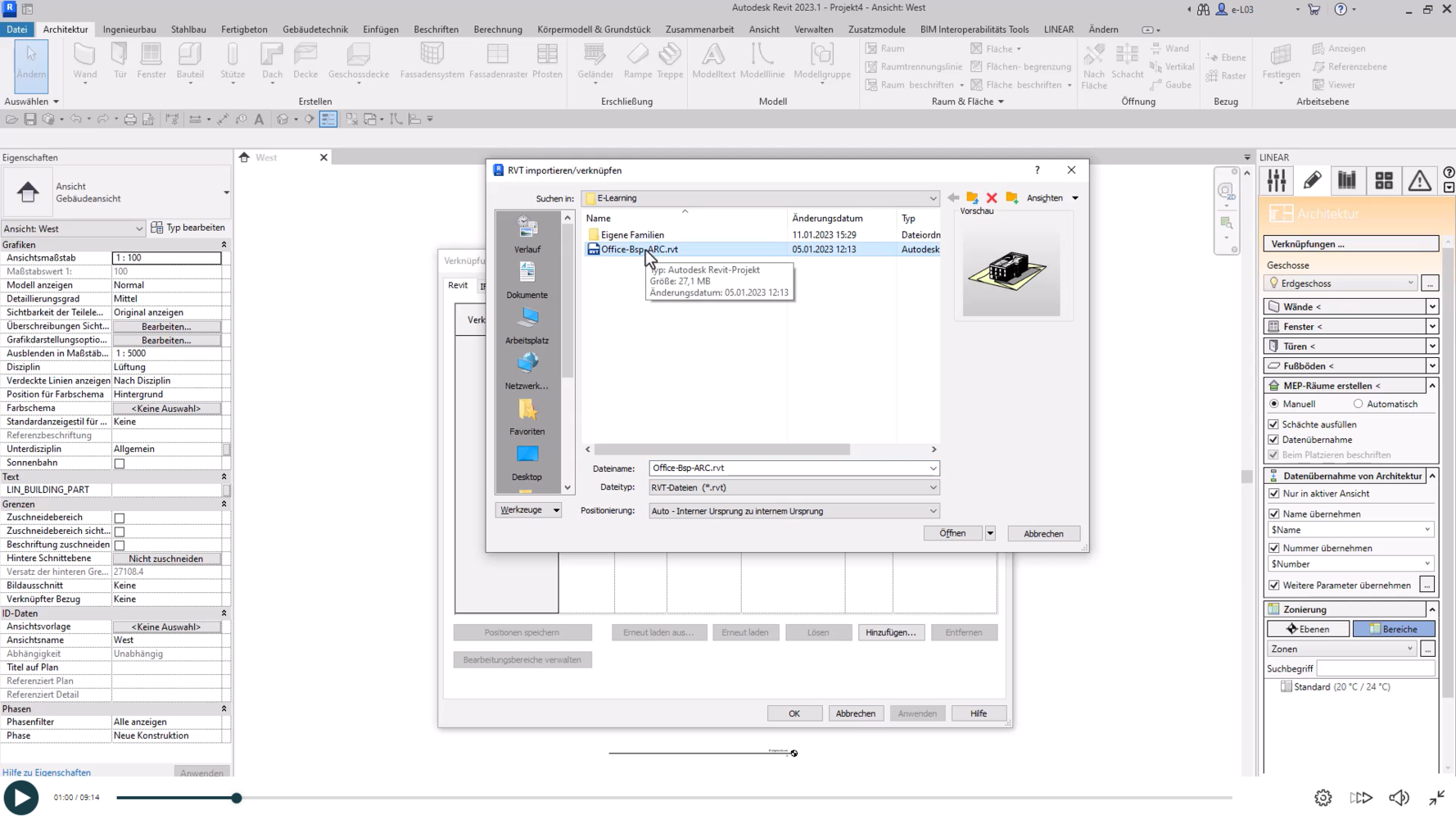Open the Zonen dropdown
The width and height of the screenshot is (1456, 819).
[x=1342, y=649]
